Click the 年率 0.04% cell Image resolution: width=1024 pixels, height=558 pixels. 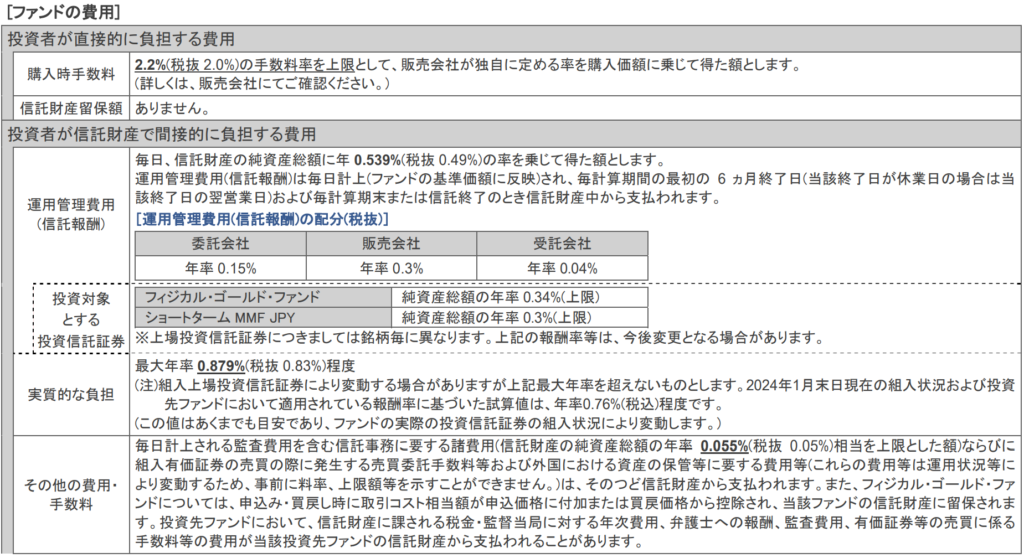pyautogui.click(x=562, y=268)
